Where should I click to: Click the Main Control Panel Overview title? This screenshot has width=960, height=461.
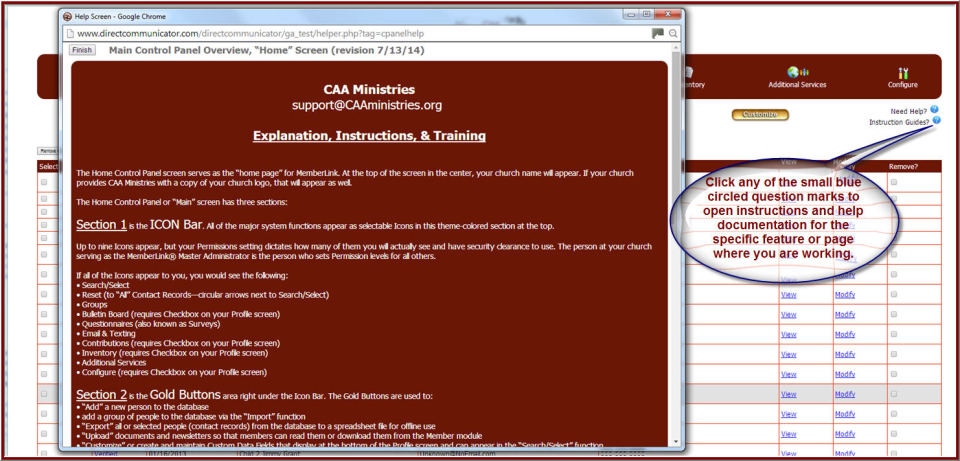(266, 50)
